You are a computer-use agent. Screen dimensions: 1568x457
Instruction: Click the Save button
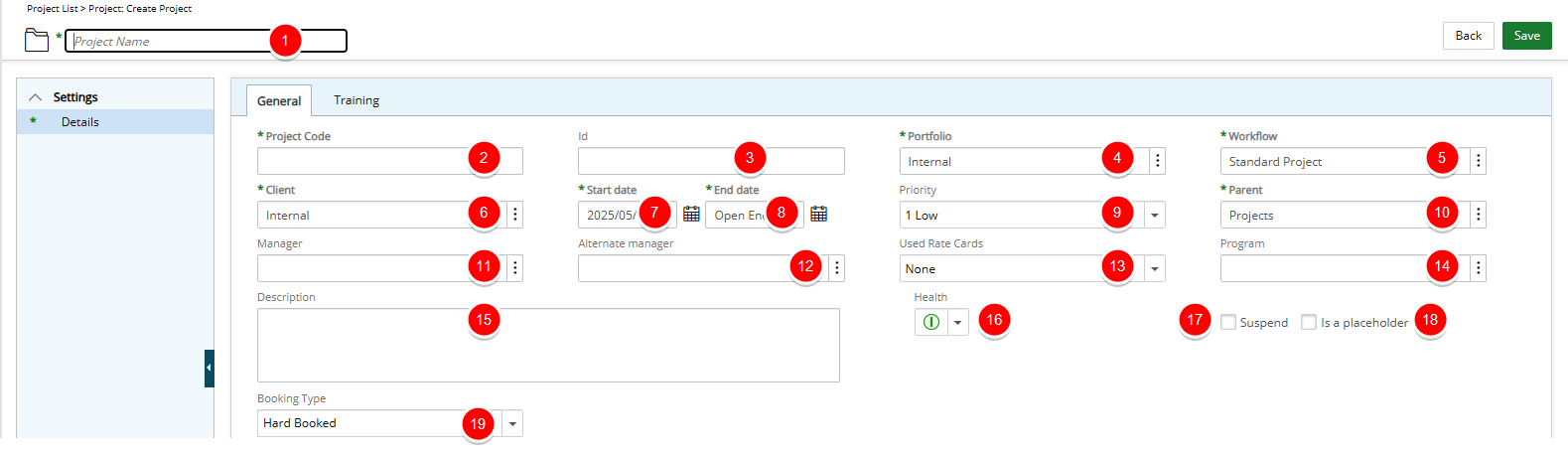click(x=1527, y=36)
